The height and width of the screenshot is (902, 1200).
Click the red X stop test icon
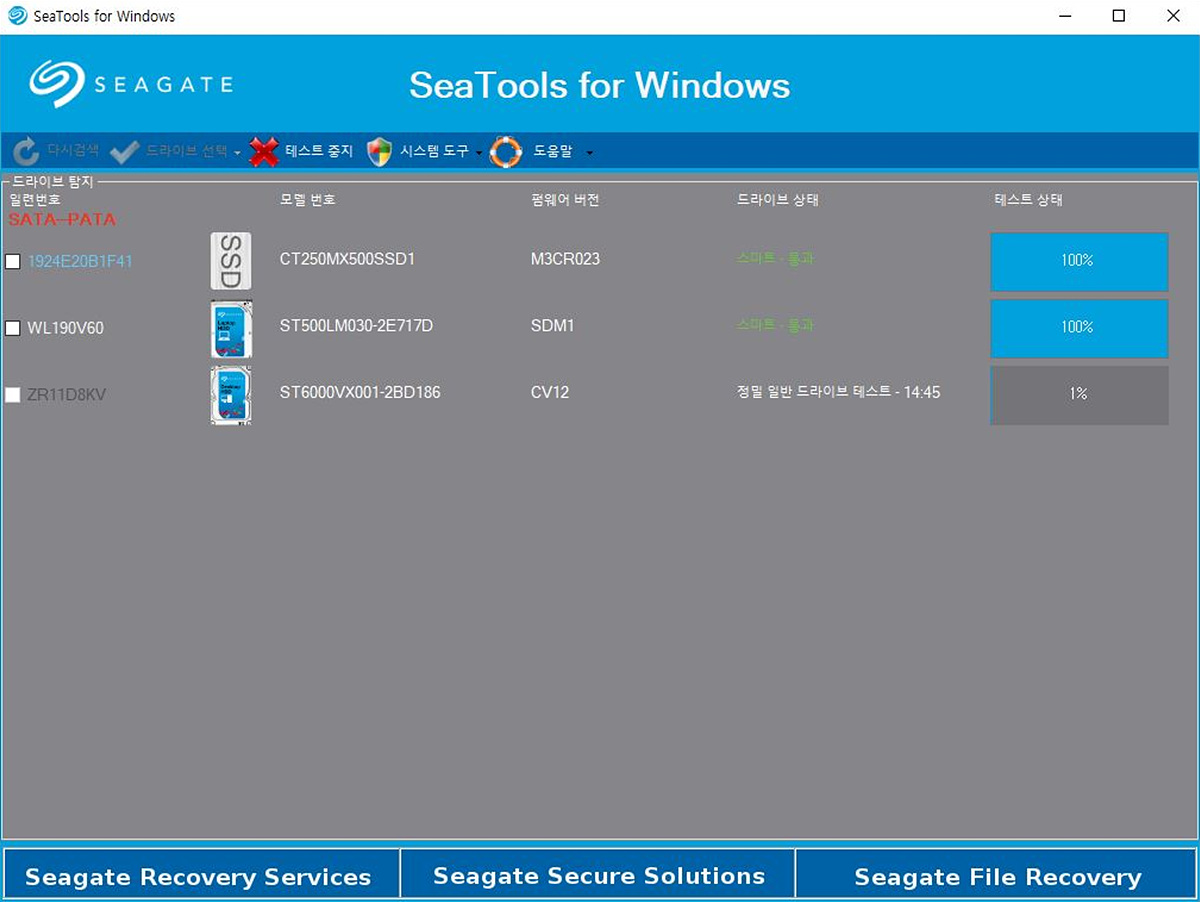264,152
